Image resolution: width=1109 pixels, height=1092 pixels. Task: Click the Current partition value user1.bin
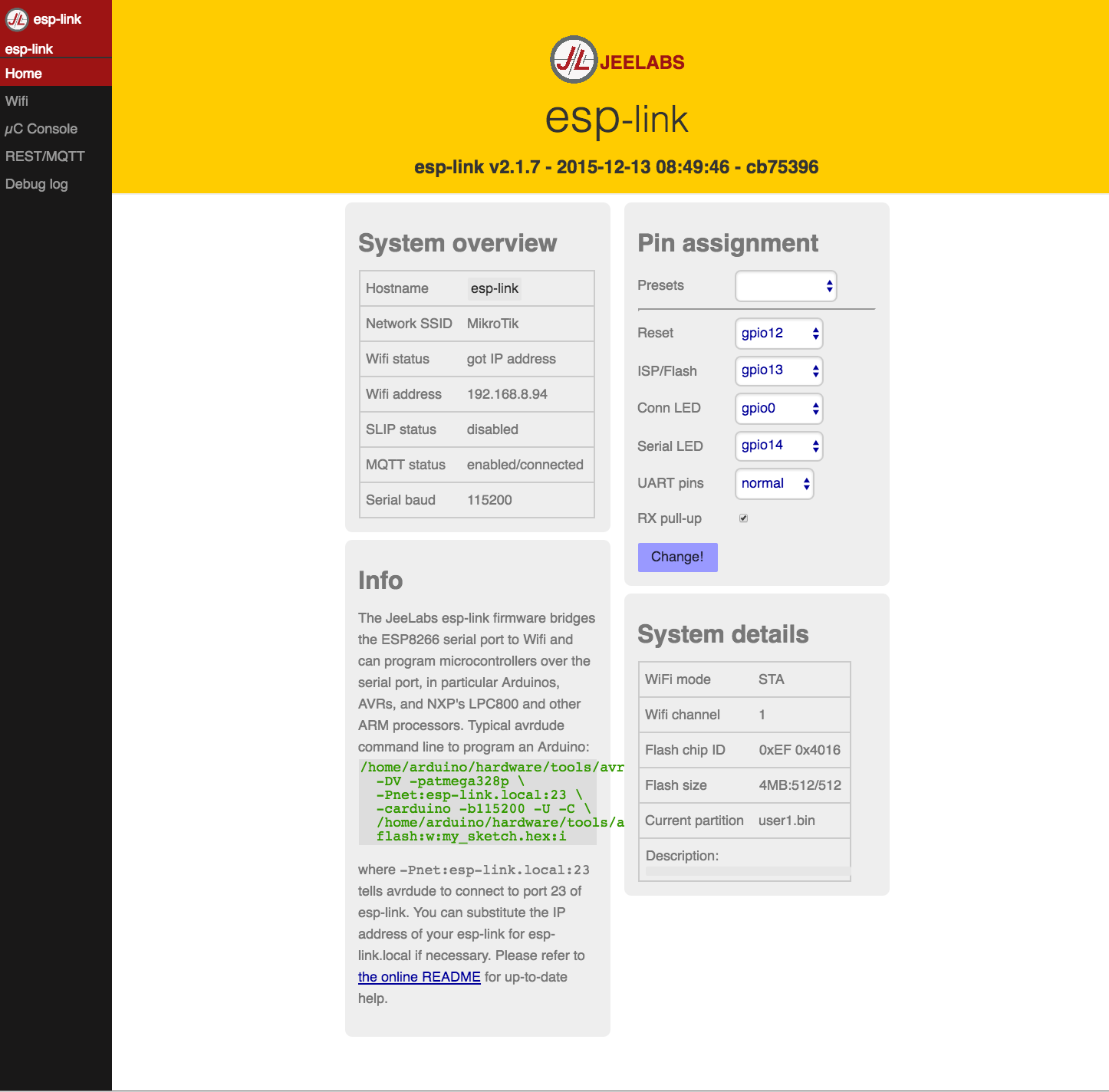tap(787, 821)
